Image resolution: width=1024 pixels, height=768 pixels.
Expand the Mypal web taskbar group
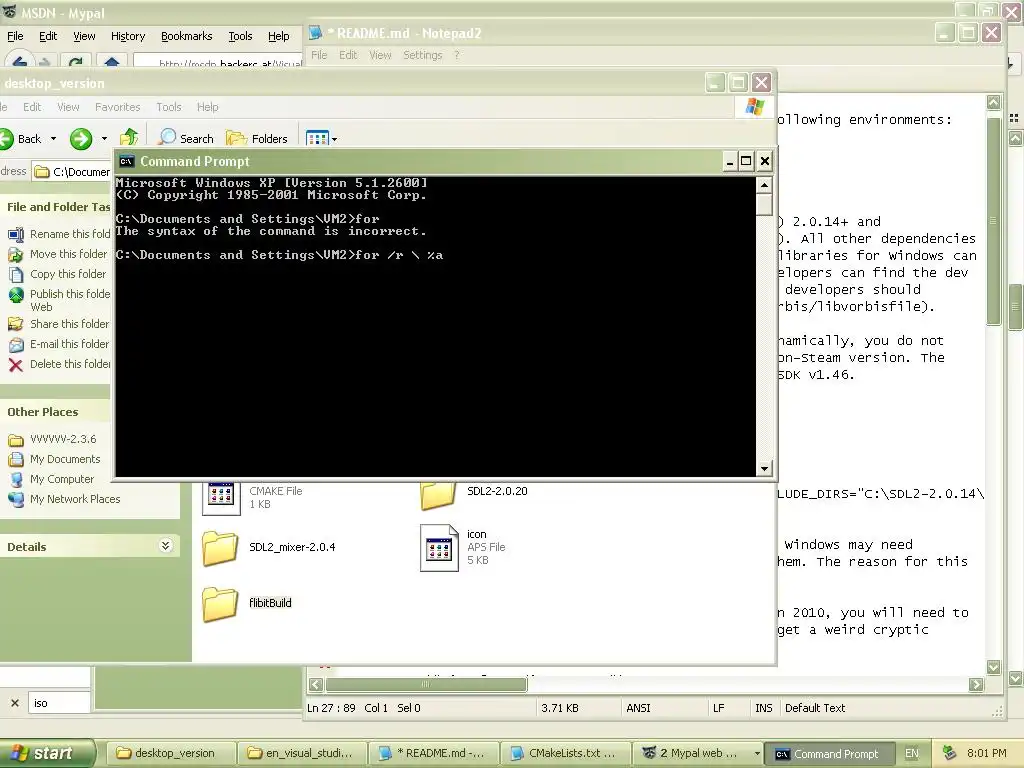pos(757,753)
